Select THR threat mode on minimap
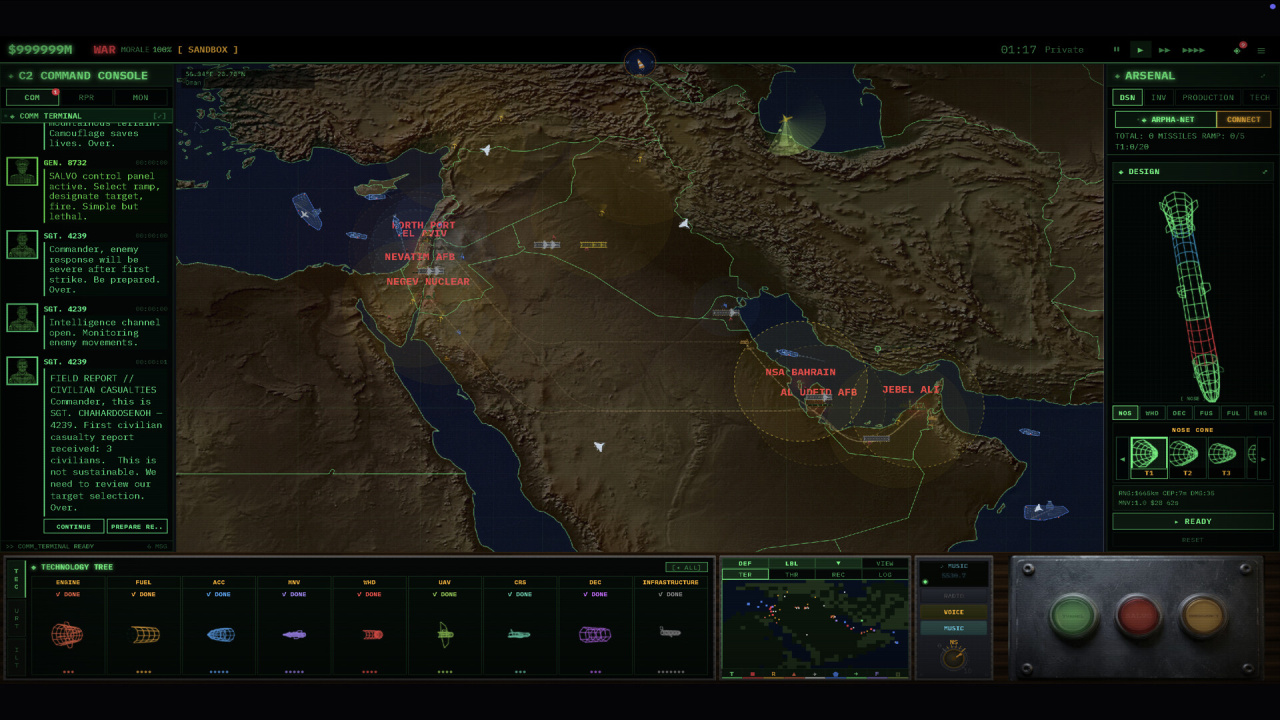Screen dimensions: 1280x720 pos(791,575)
